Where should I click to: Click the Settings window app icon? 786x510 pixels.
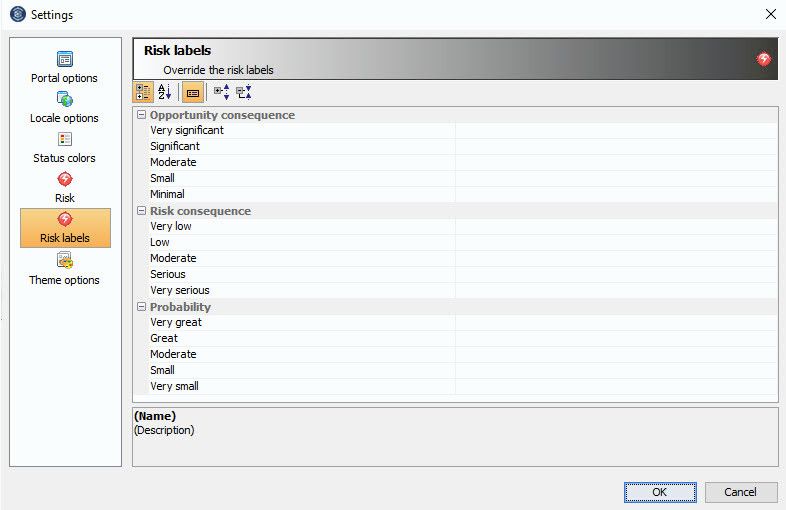[18, 14]
